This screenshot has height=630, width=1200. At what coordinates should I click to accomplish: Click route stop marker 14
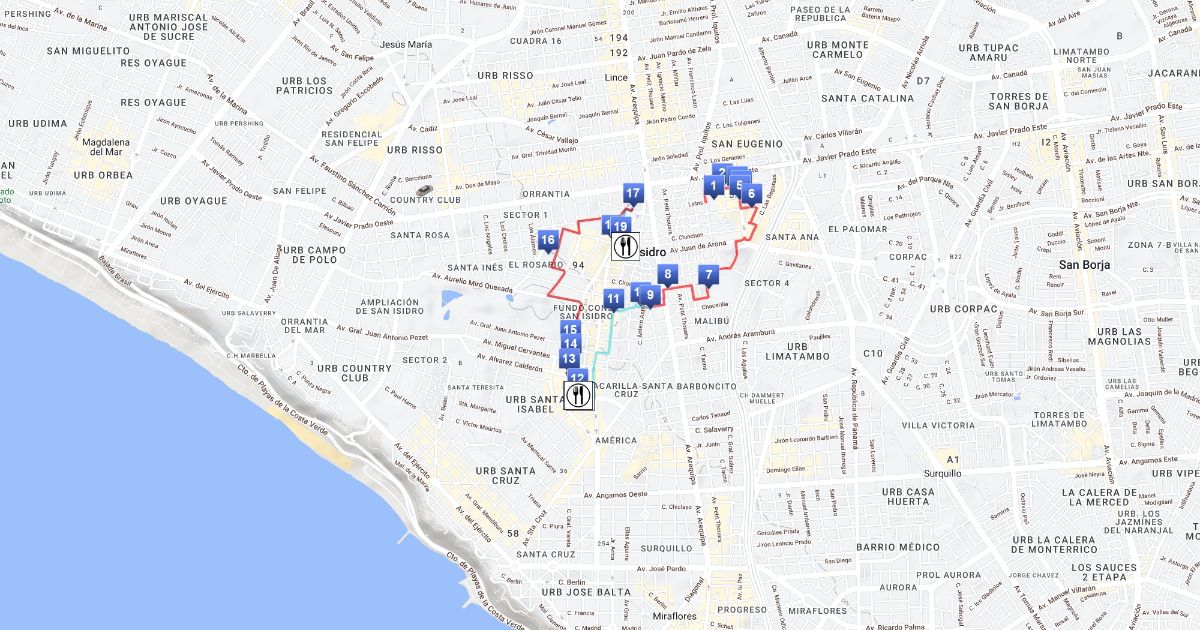(x=570, y=344)
